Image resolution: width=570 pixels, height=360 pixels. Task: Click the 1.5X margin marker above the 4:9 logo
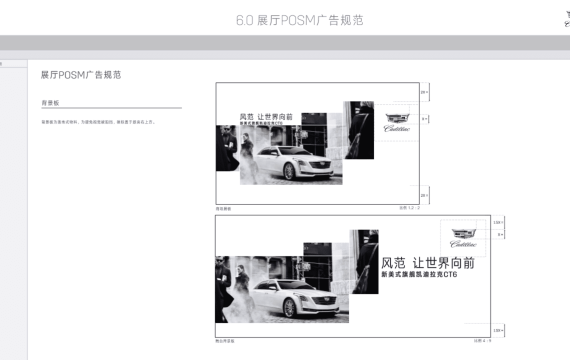(498, 222)
